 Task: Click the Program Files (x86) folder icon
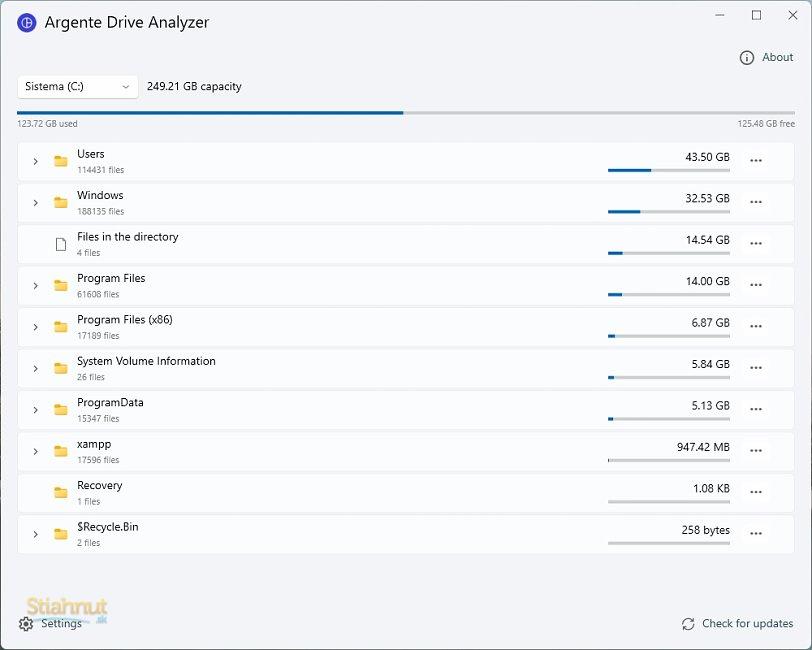click(61, 327)
